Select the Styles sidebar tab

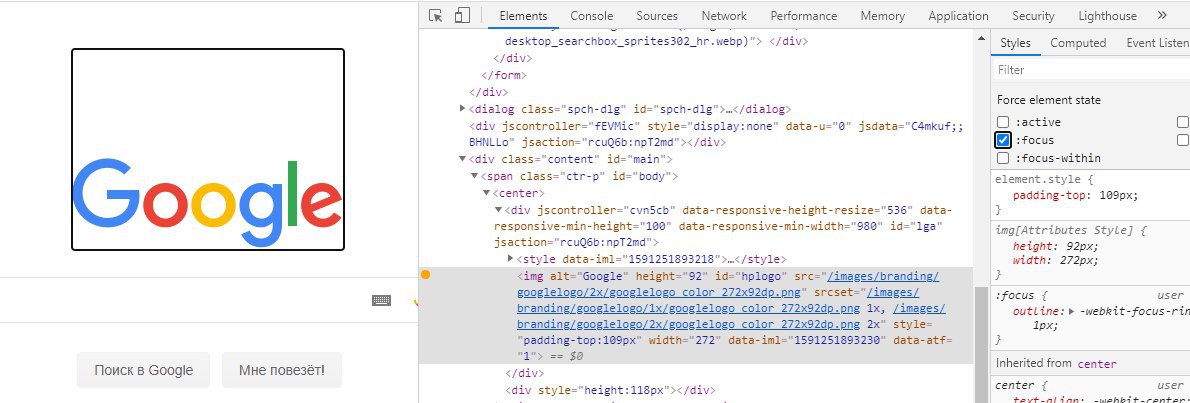1015,43
